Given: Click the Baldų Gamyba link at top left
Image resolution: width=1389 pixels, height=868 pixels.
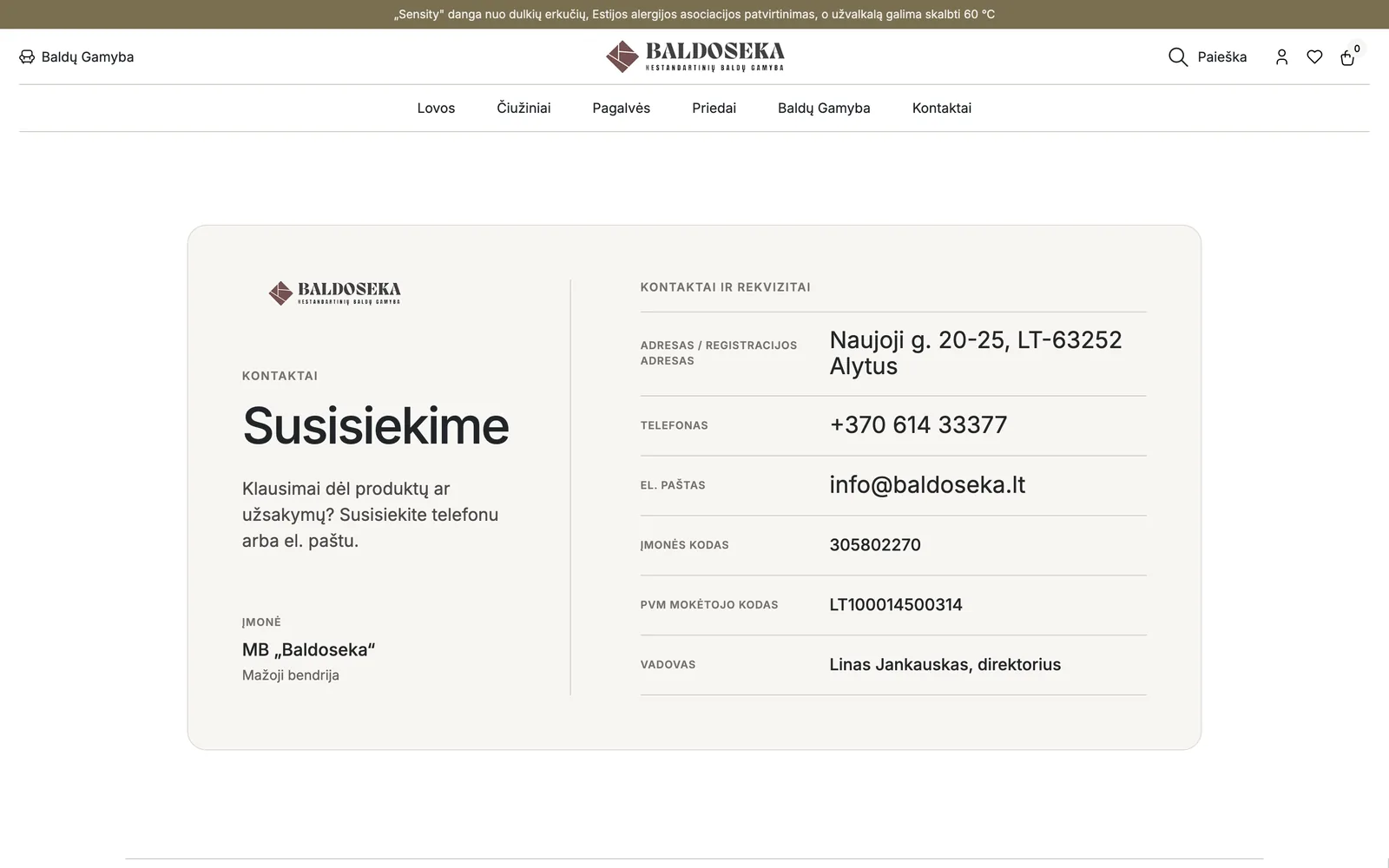Looking at the screenshot, I should click(88, 57).
